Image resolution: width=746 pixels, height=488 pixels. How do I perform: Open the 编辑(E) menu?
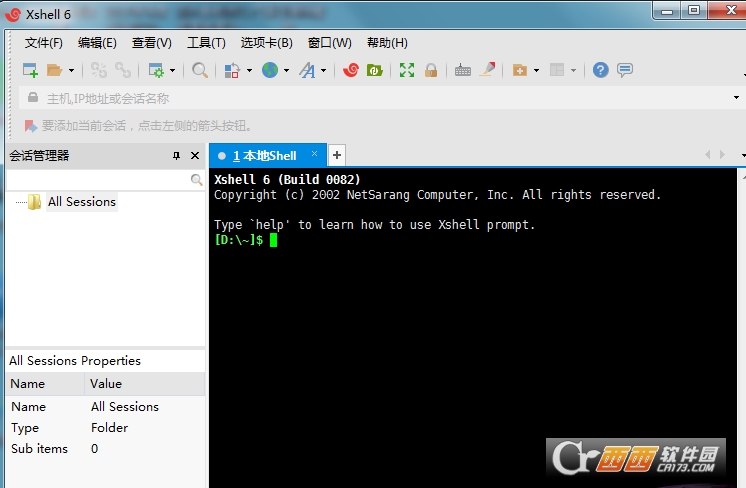pos(98,43)
